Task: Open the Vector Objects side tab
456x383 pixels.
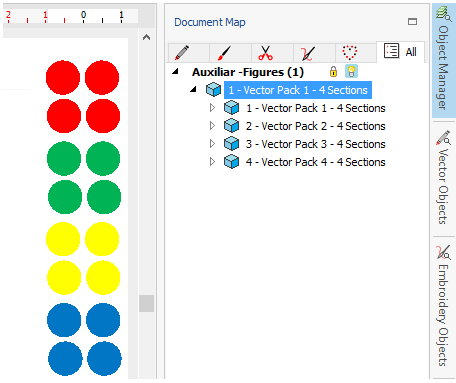Action: pyautogui.click(x=444, y=178)
